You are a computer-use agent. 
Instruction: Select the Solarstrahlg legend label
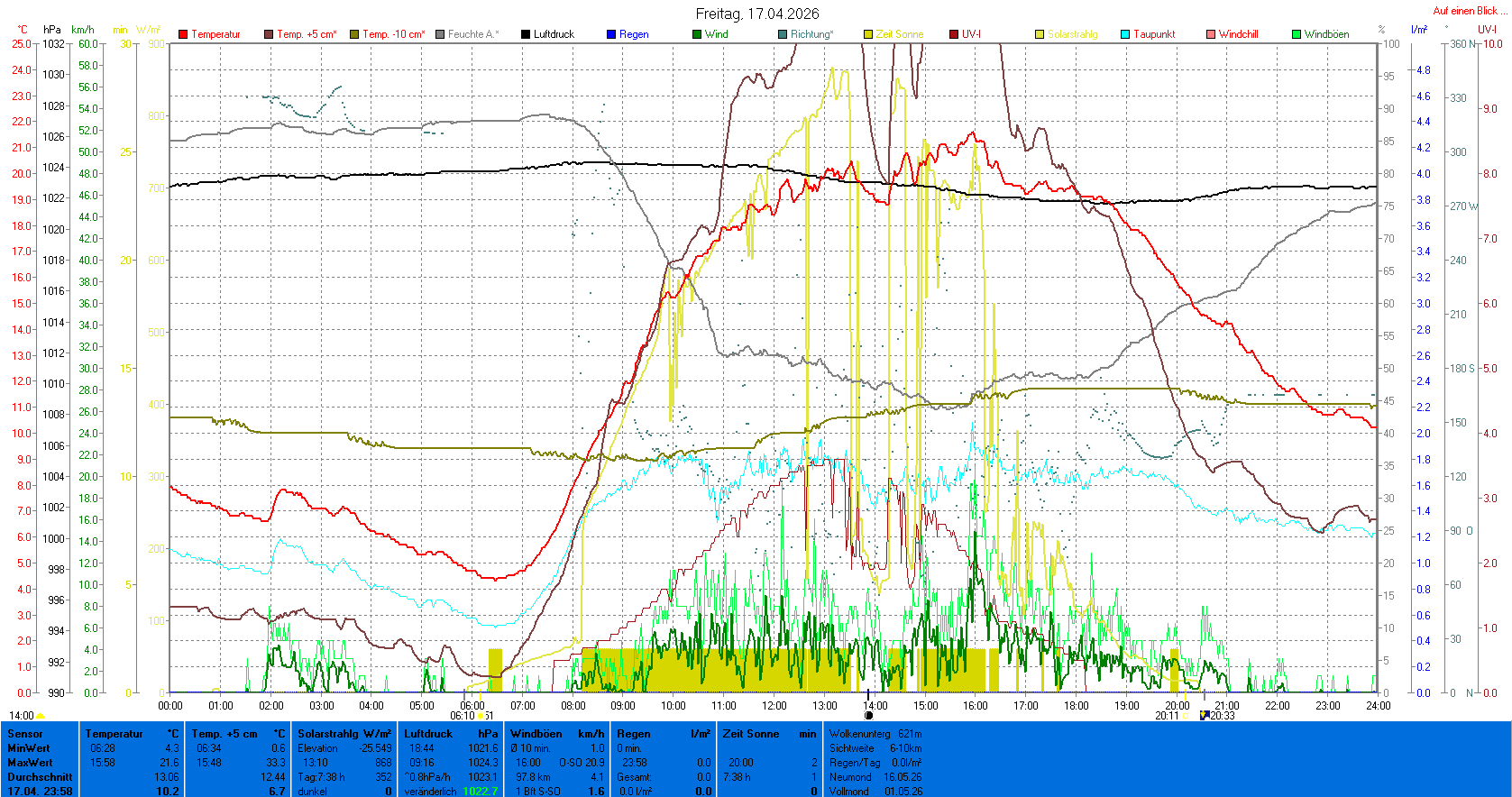1072,34
